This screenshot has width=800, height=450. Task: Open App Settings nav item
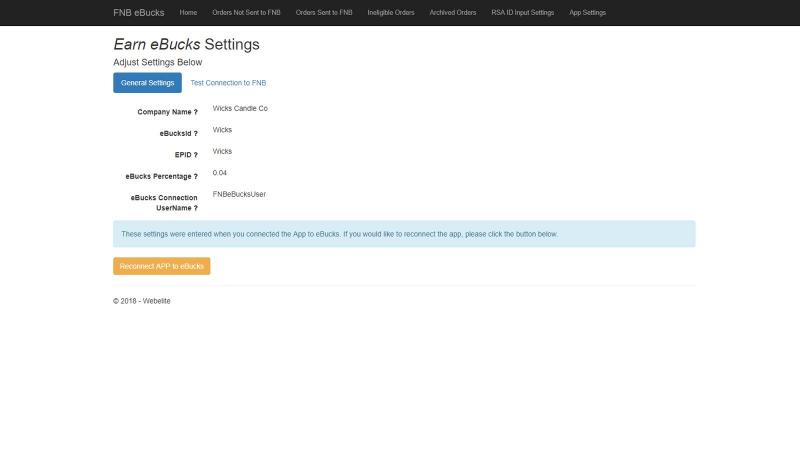pos(587,13)
